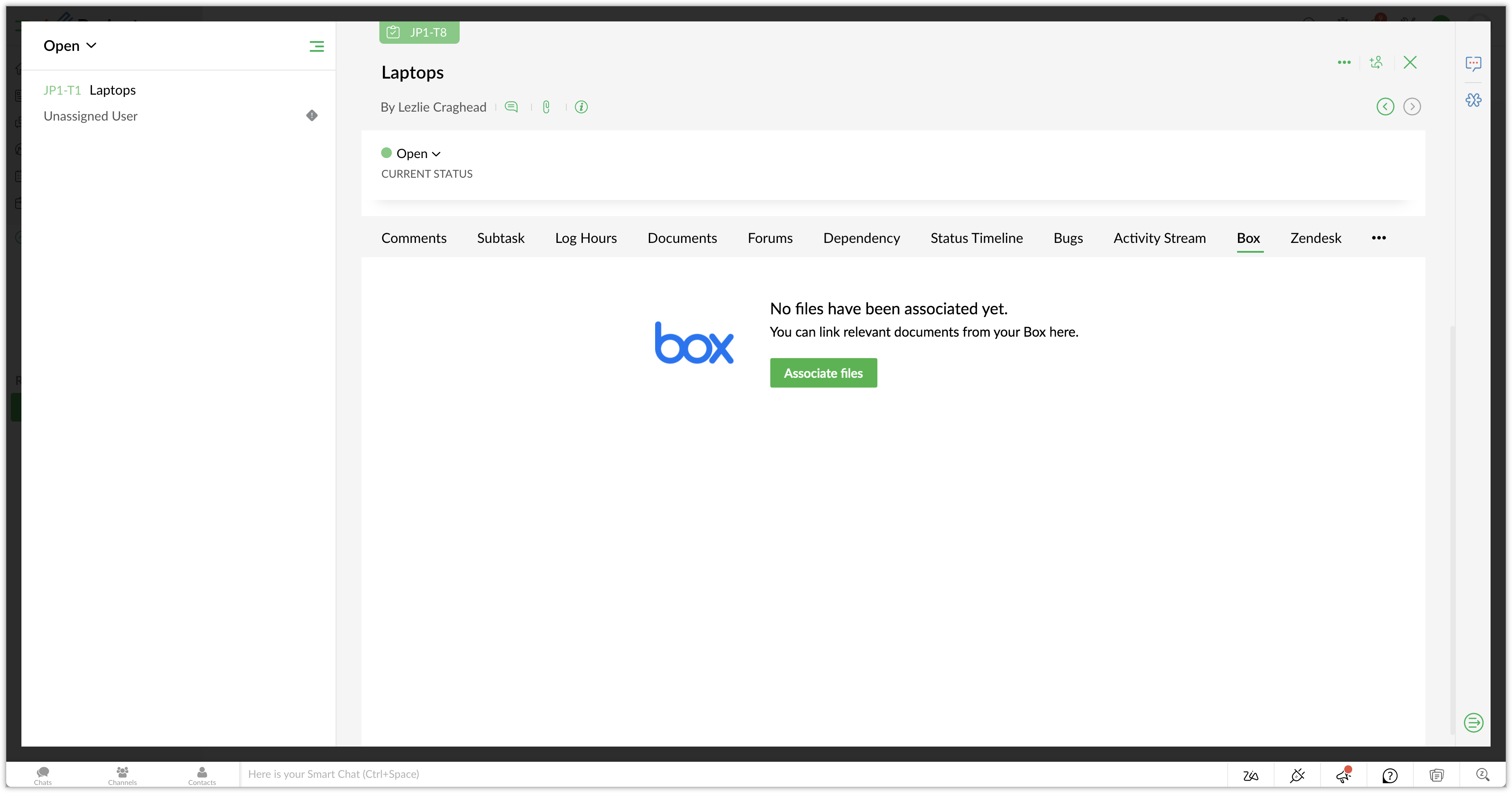Expand the Open filter dropdown
1512x793 pixels.
[70, 46]
